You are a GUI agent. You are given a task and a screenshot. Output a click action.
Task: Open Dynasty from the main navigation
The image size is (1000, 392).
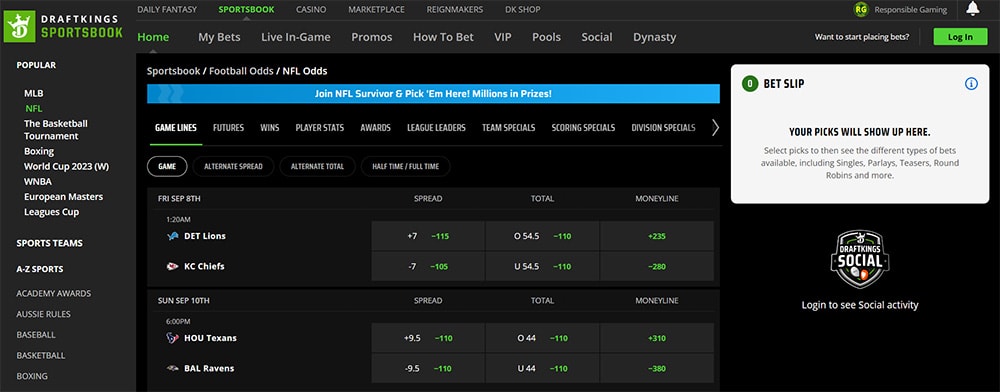[654, 37]
